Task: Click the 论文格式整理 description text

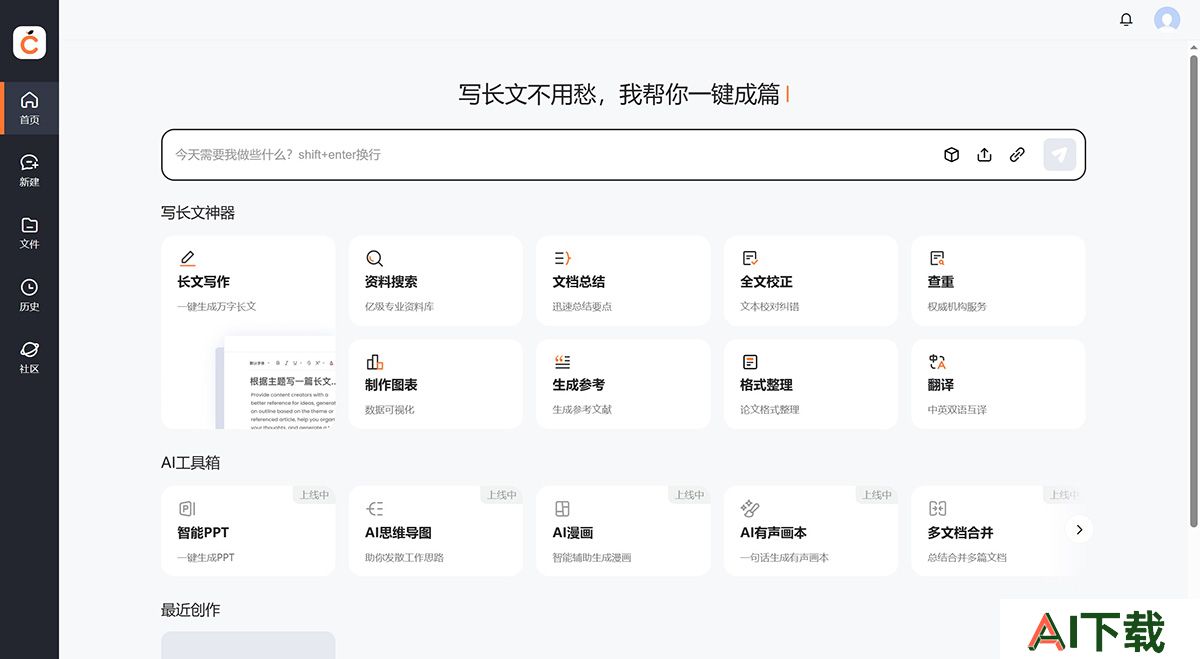Action: click(x=770, y=410)
